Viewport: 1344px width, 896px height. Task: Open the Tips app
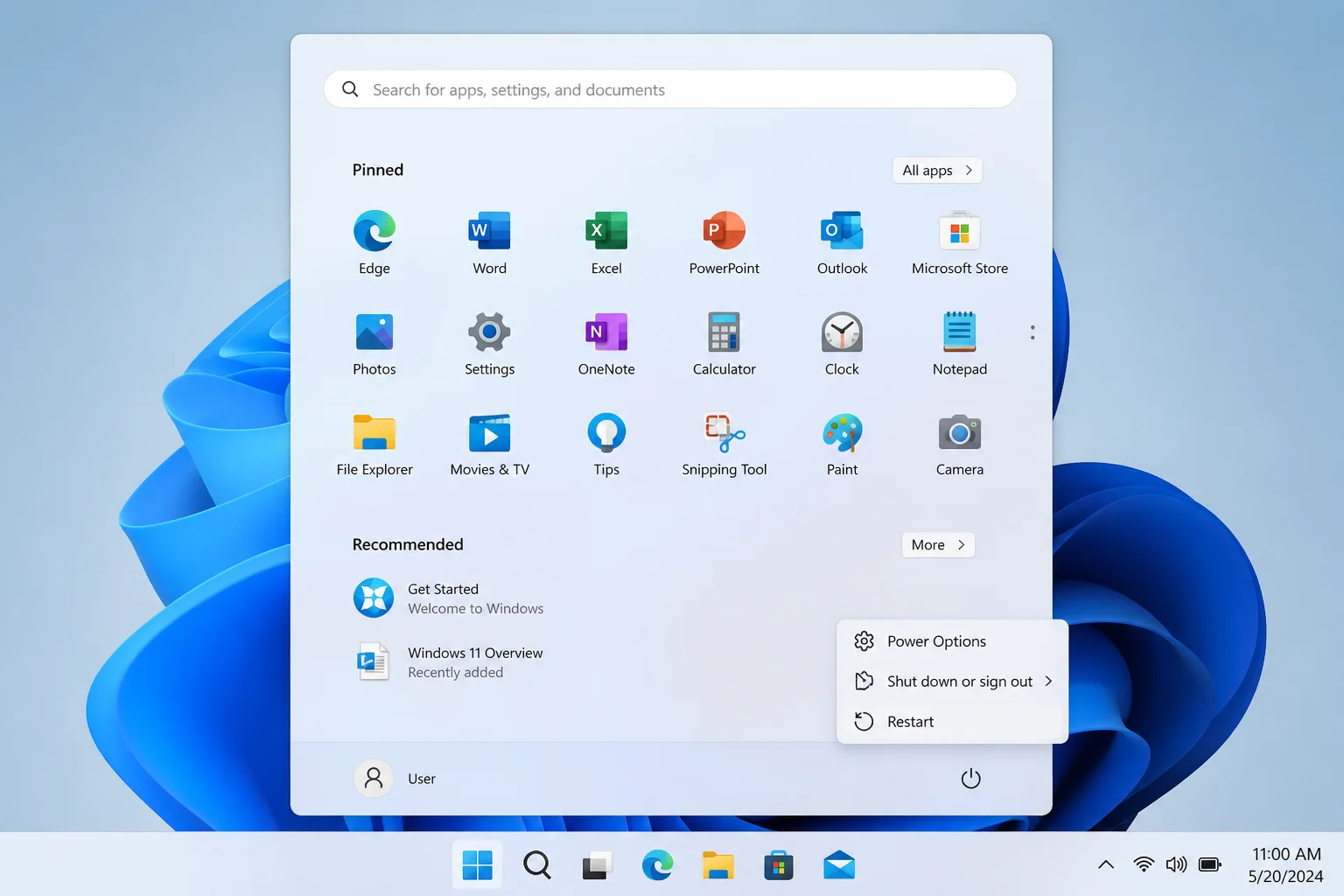click(x=606, y=444)
